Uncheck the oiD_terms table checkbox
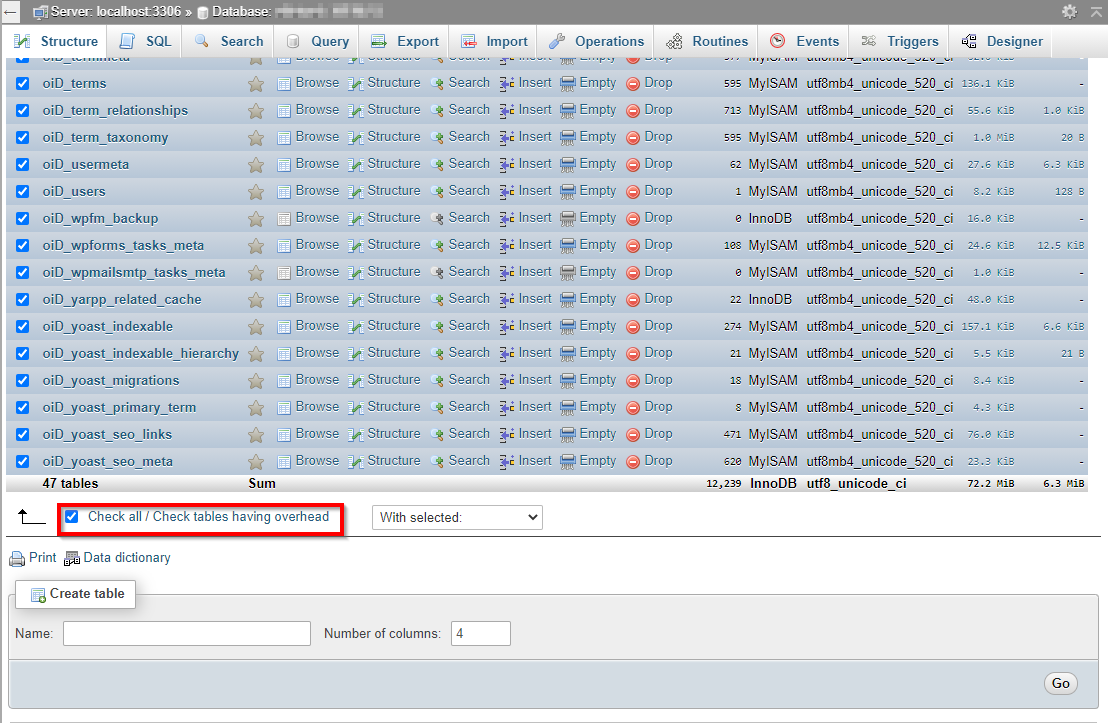This screenshot has width=1108, height=723. (x=23, y=83)
